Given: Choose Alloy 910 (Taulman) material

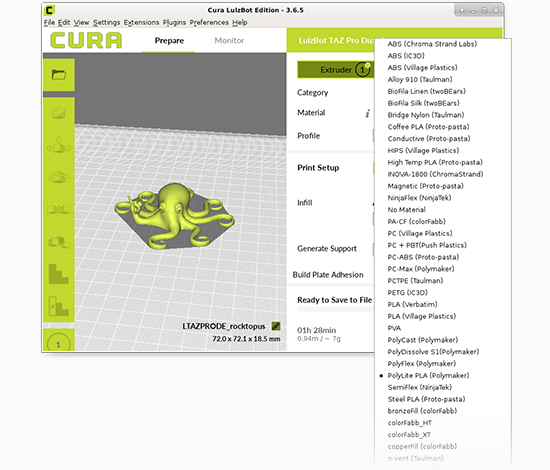Looking at the screenshot, I should 443,80.
